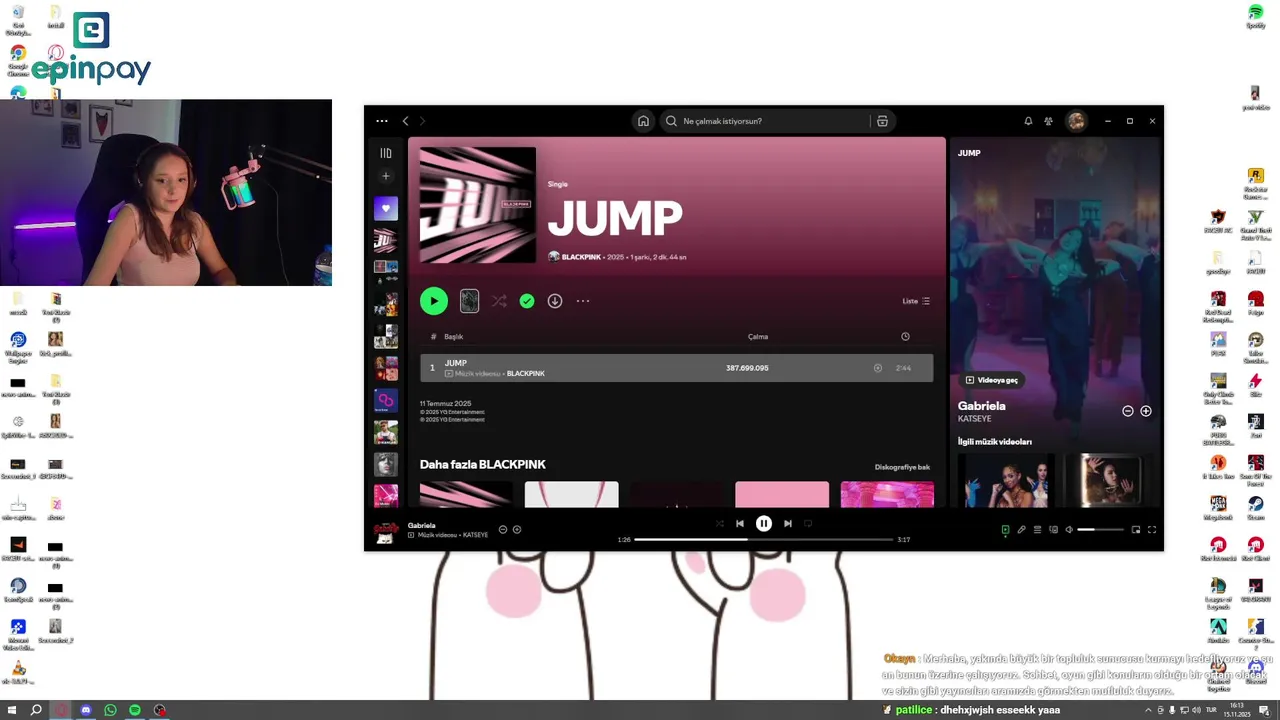Screen dimensions: 1280x720
Task: Click Diskografiye bak link
Action: coord(902,467)
